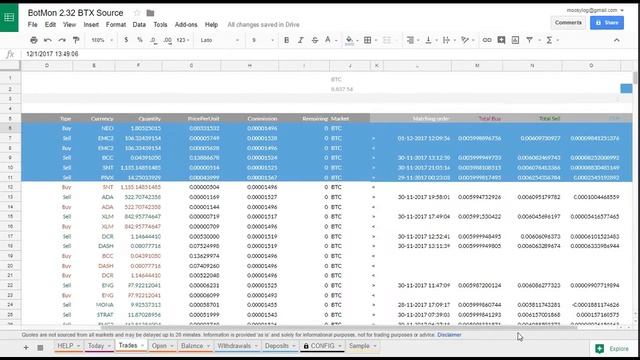Click the formula bar input
Screen dimensions: 640x360
pos(327,54)
